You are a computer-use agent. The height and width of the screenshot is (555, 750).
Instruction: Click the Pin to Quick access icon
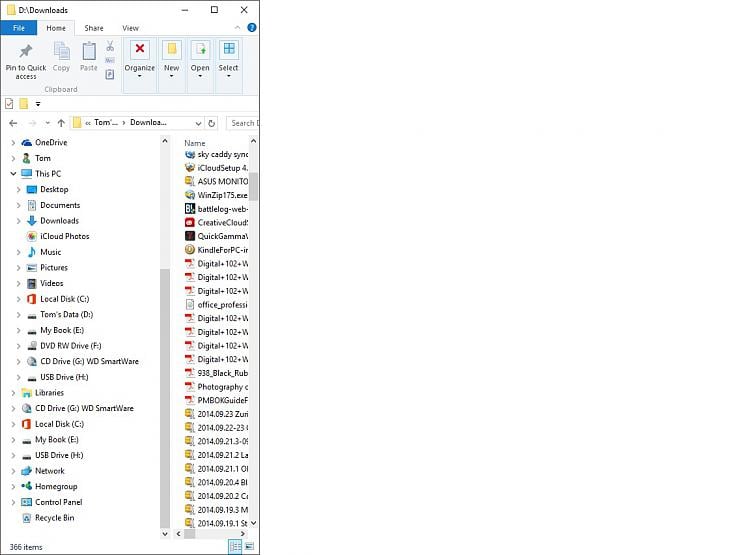tap(26, 51)
